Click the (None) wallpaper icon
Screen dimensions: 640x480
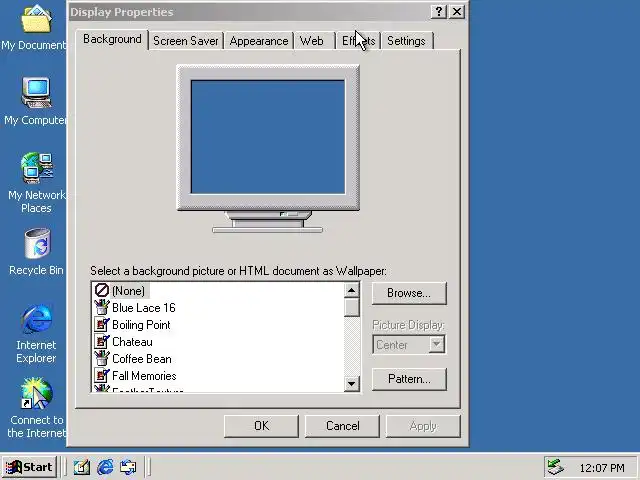pos(102,290)
